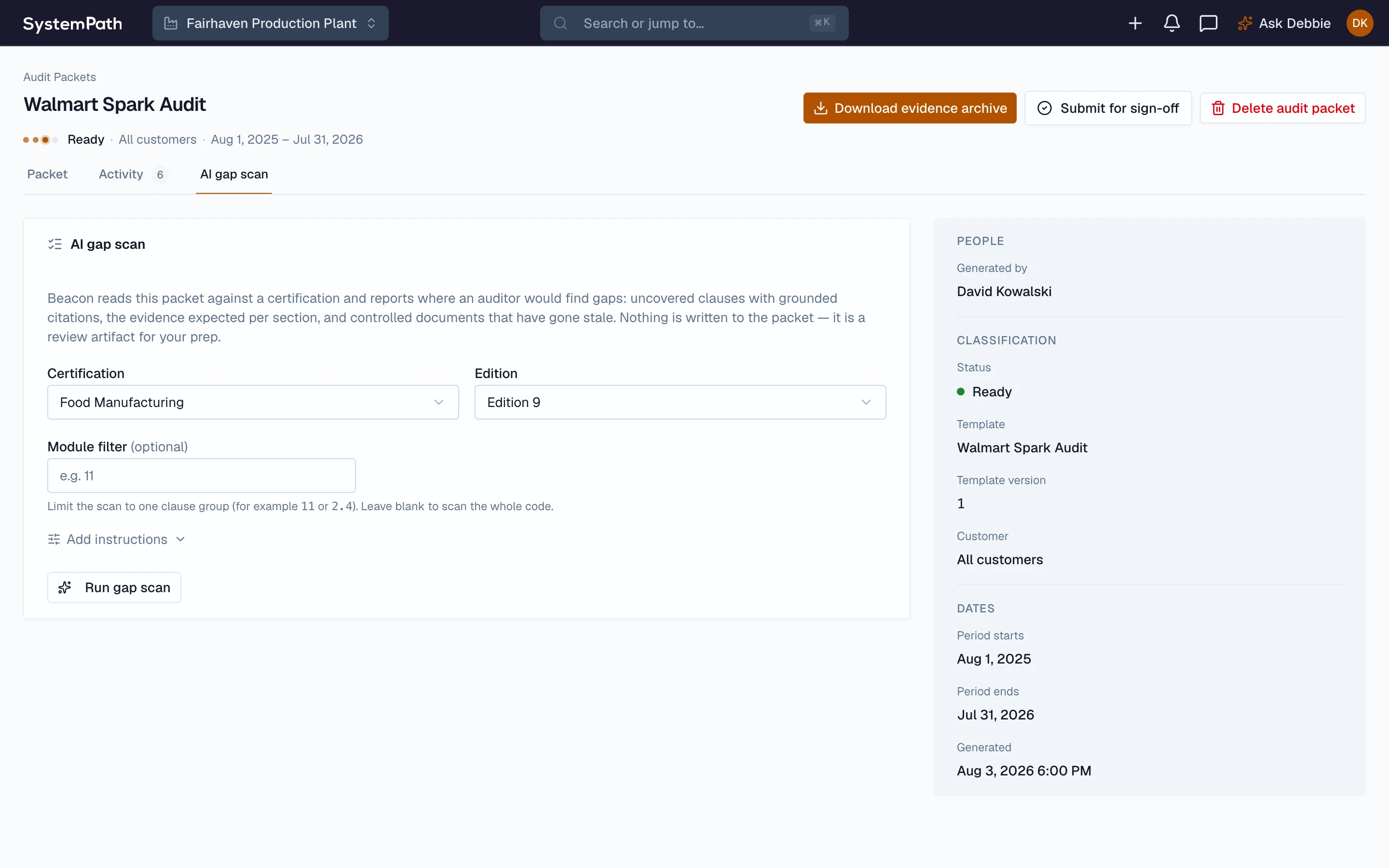Click the Ask Debbie sparkle icon
The image size is (1389, 868).
coord(1244,24)
